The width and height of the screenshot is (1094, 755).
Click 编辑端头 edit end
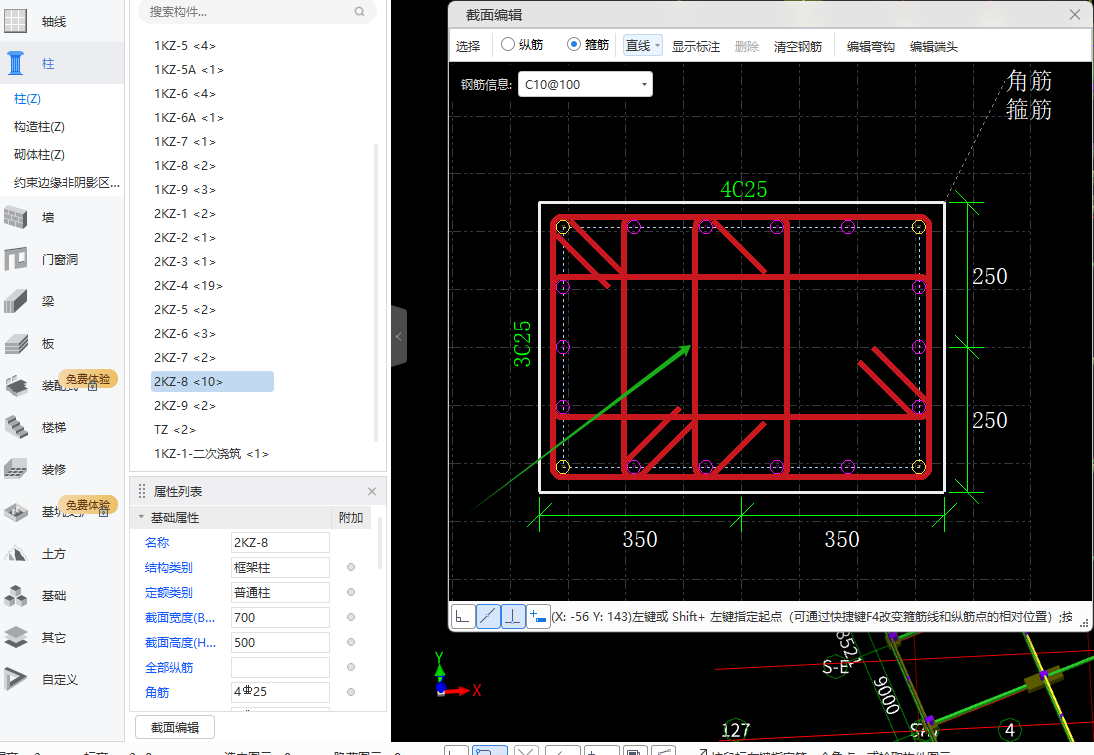[934, 47]
